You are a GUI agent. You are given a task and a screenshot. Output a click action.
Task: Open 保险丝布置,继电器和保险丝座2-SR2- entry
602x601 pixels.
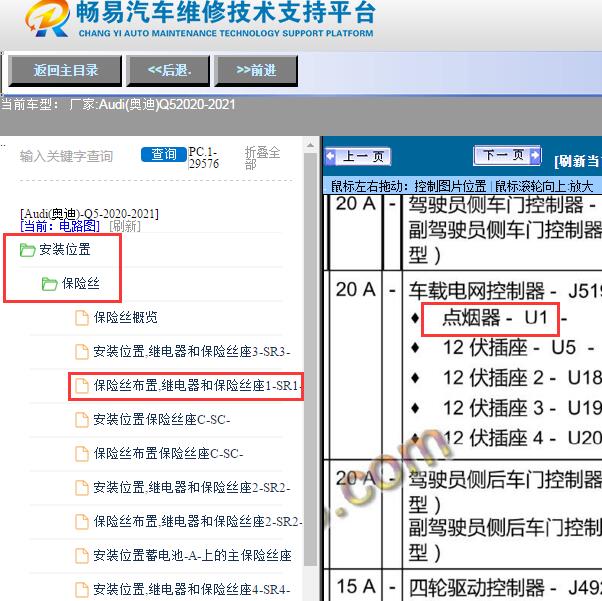[x=198, y=522]
